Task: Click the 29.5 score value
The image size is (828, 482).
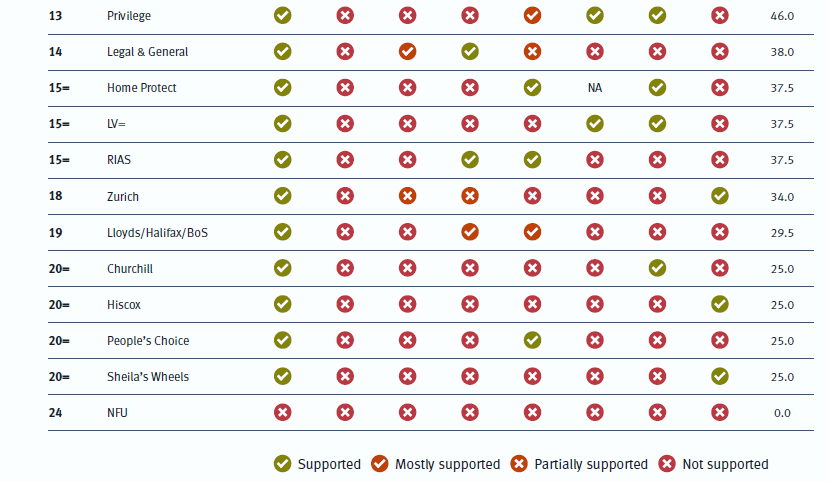Action: [x=782, y=233]
